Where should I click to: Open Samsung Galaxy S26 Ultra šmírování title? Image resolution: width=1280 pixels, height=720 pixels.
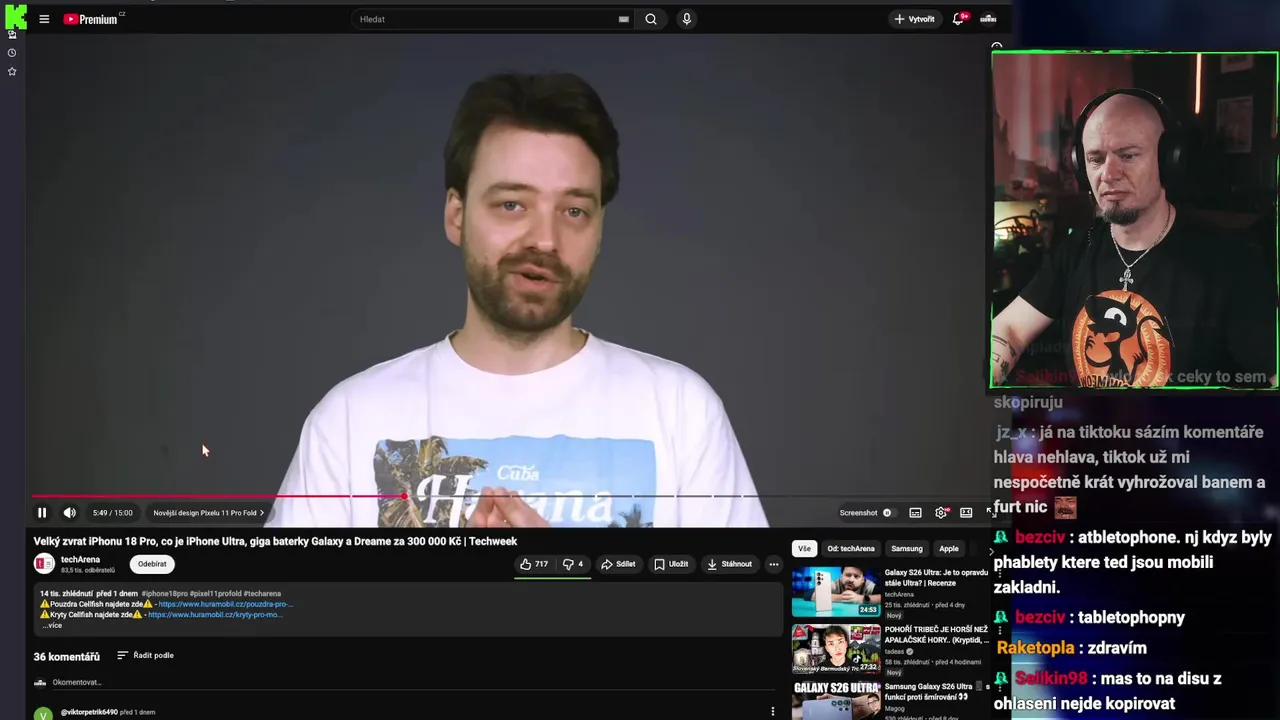934,691
